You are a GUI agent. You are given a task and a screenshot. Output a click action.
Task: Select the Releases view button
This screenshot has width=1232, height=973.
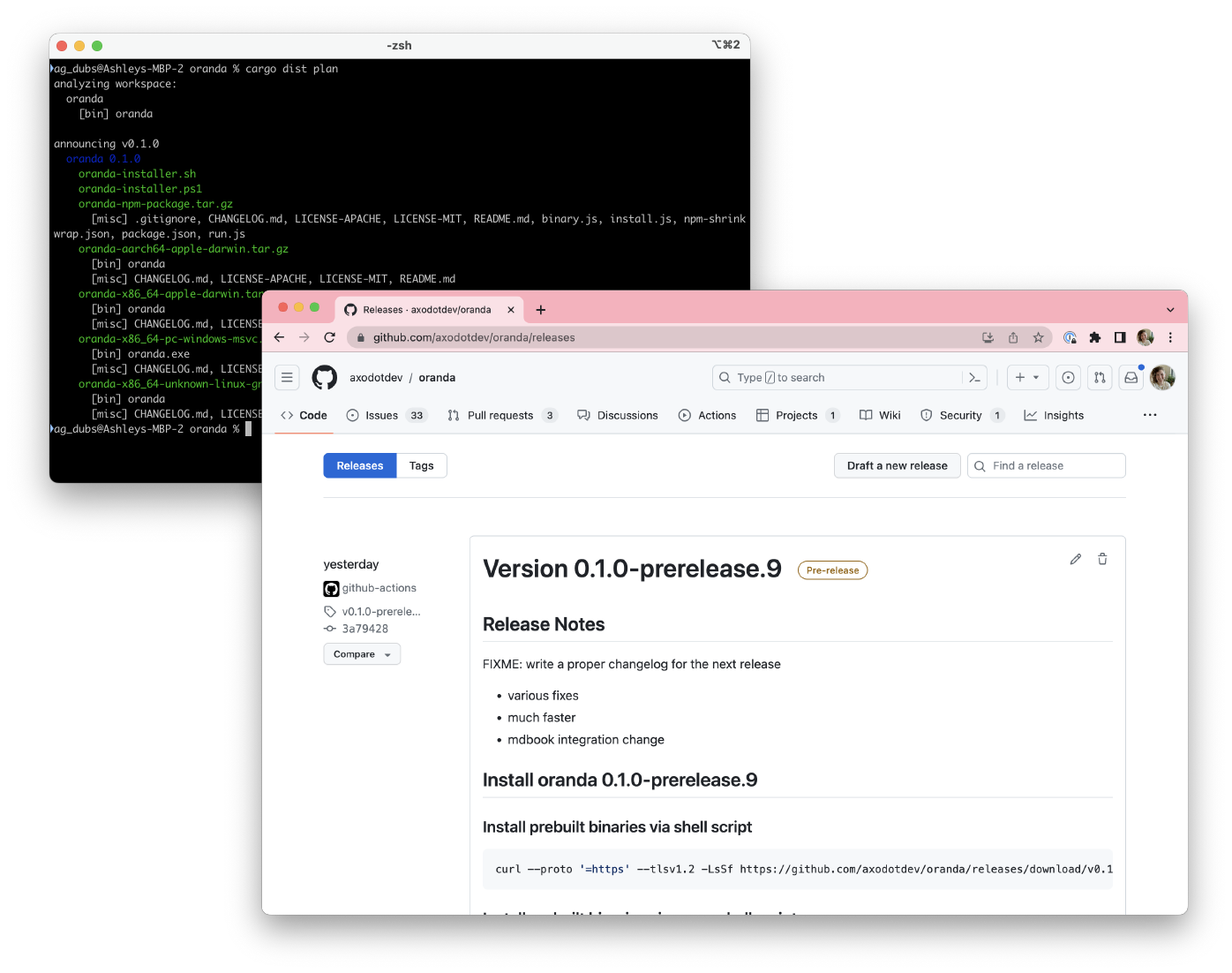click(x=360, y=466)
